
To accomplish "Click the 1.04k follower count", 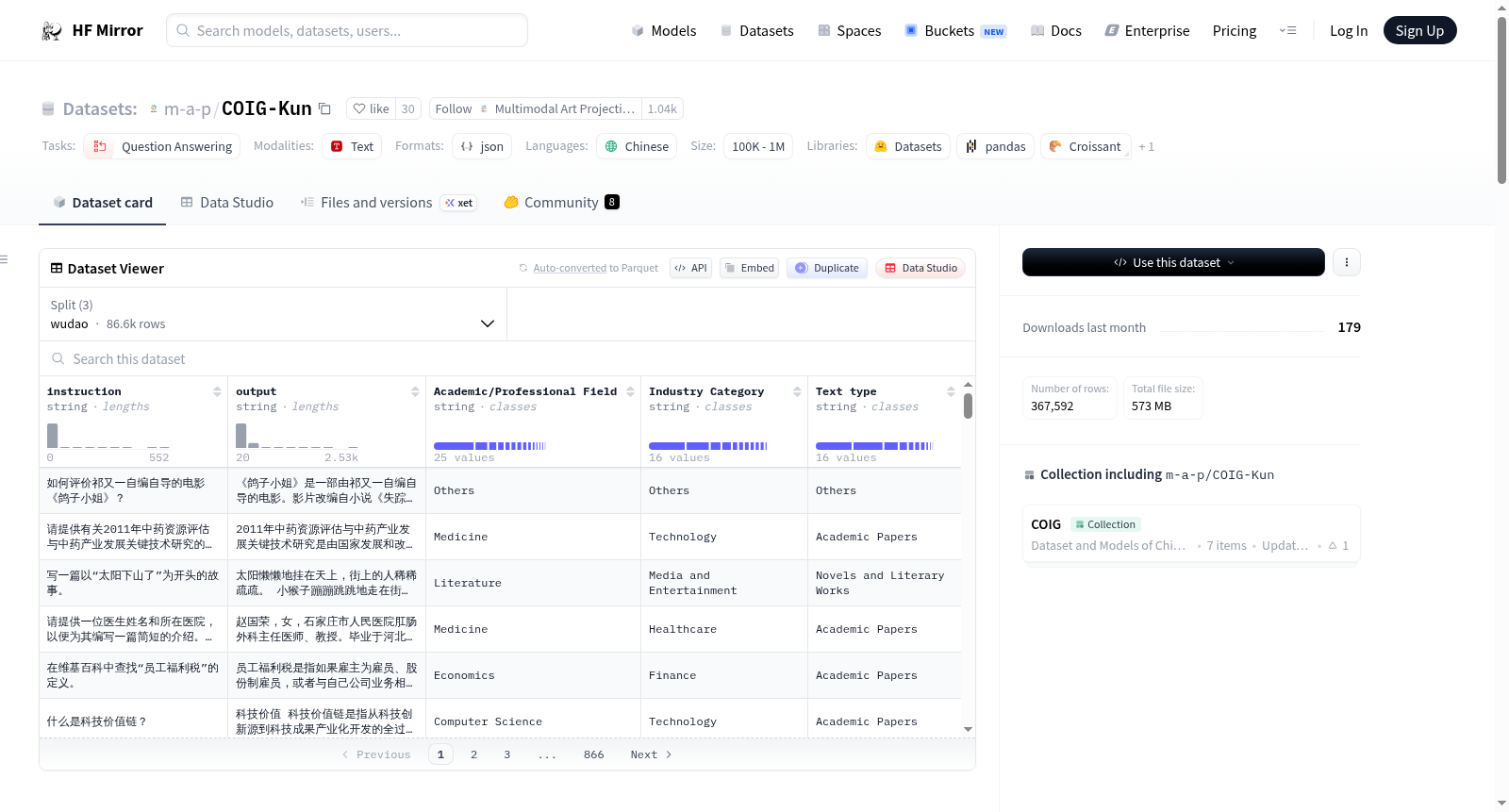I will tap(662, 108).
